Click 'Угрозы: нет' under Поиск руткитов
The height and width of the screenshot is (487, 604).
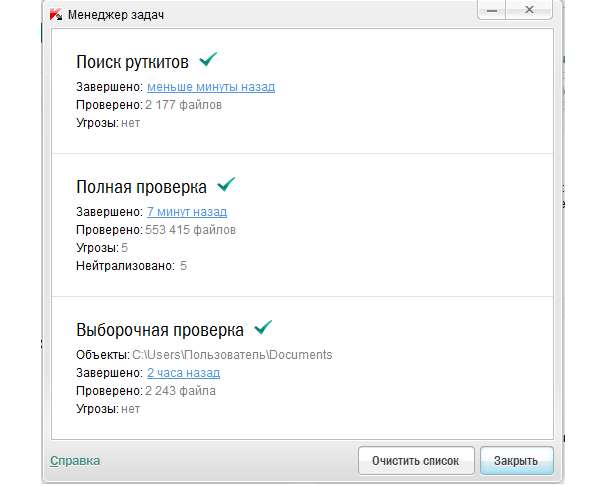coord(108,123)
